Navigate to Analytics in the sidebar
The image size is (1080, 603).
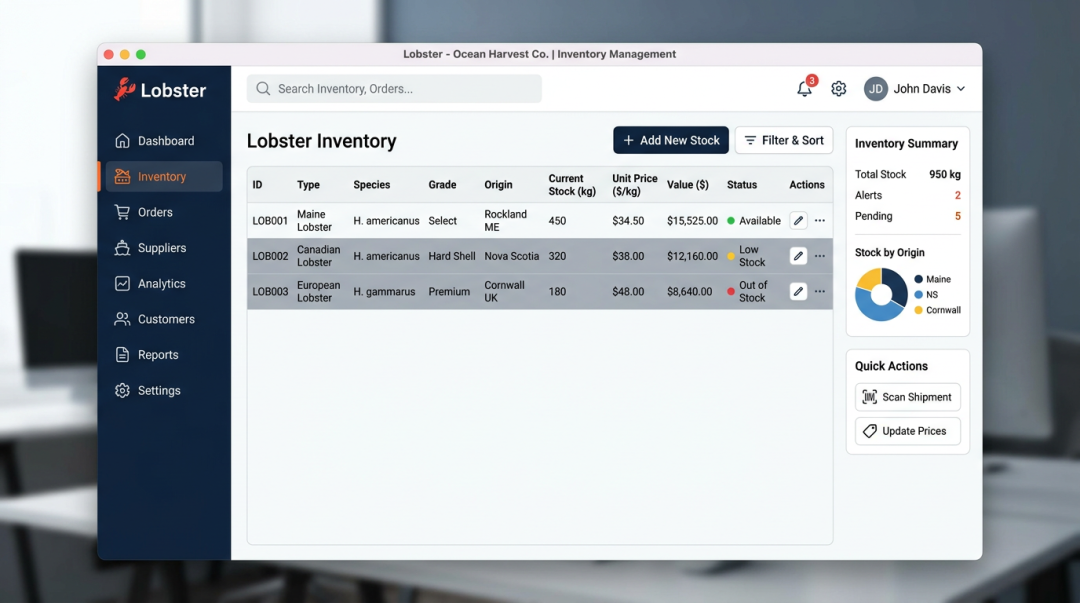pyautogui.click(x=161, y=284)
